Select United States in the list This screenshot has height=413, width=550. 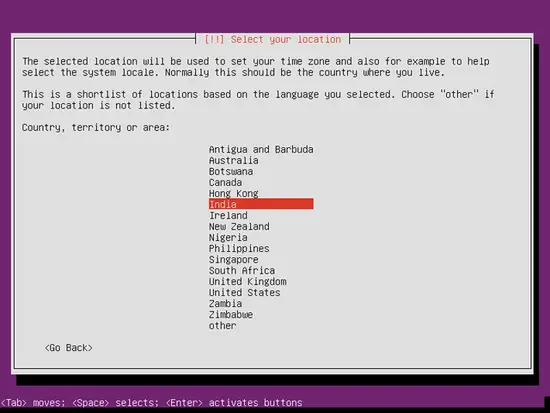(244, 293)
